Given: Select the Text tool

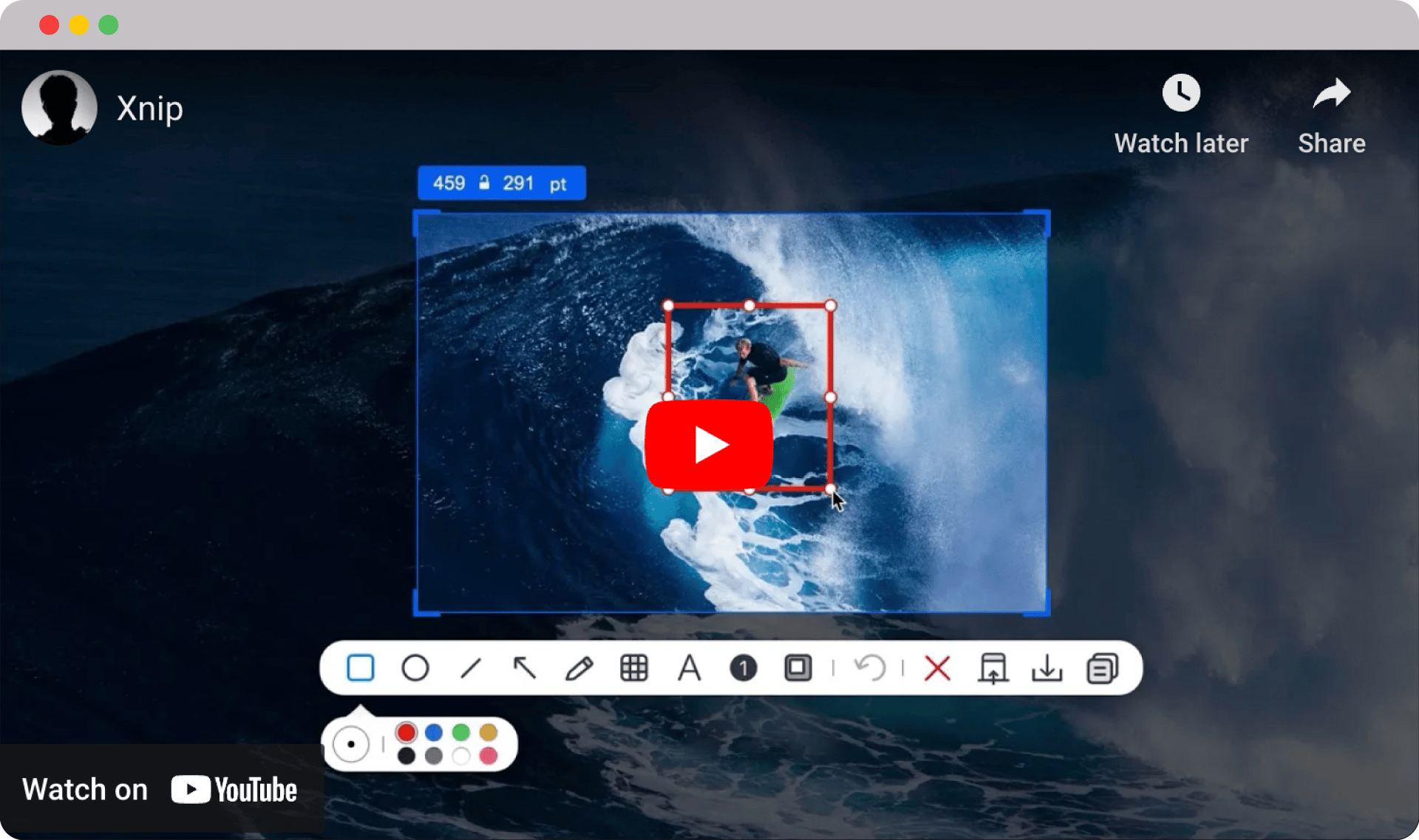Looking at the screenshot, I should pos(689,668).
